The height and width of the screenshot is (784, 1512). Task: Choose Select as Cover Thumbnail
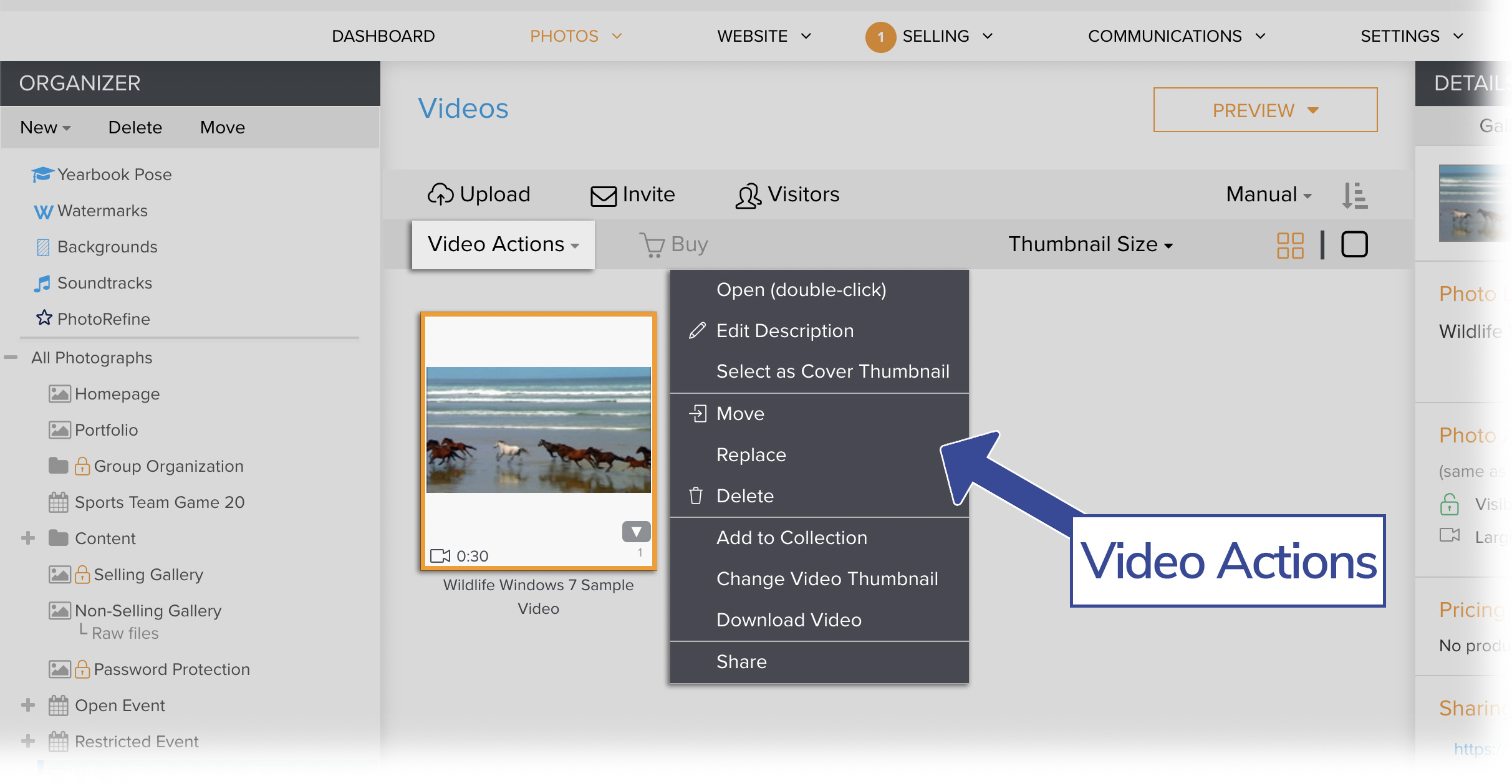coord(819,371)
